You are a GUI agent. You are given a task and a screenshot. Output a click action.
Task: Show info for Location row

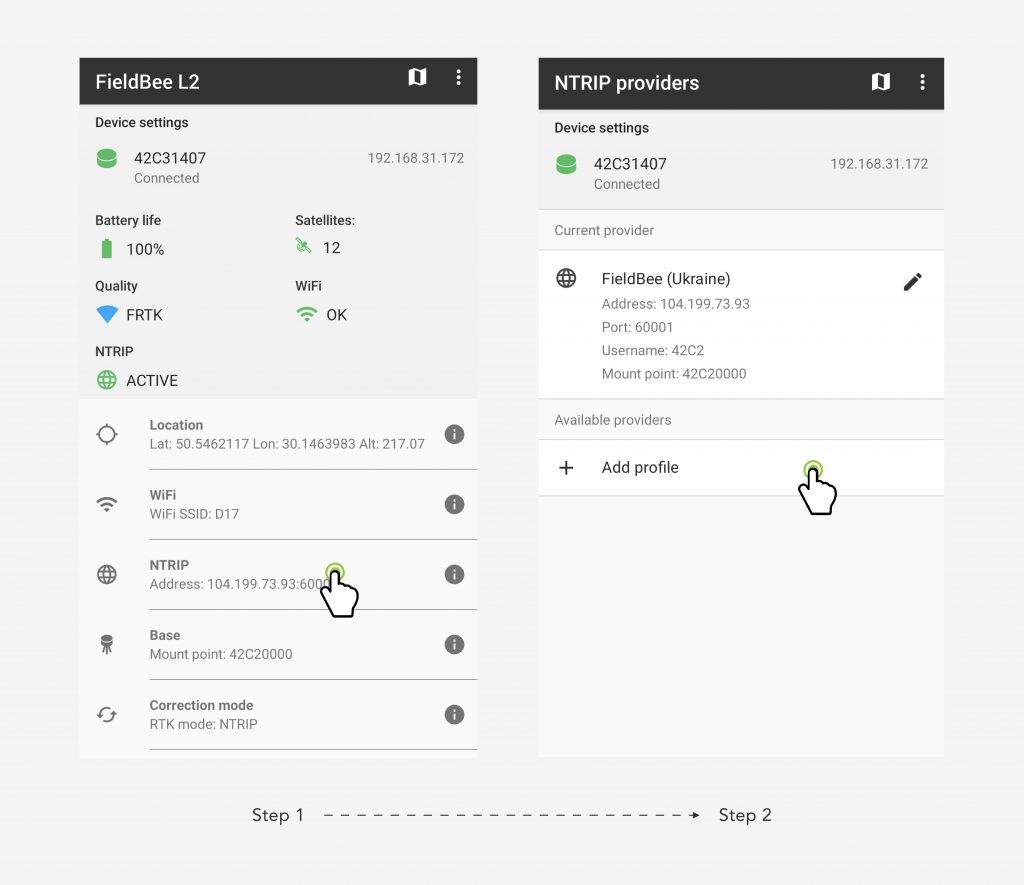(455, 434)
